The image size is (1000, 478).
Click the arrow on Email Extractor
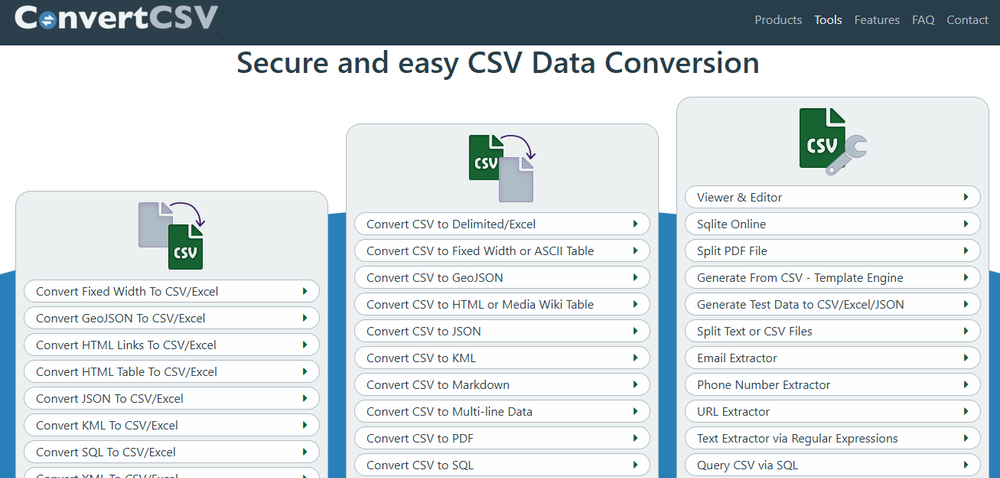pyautogui.click(x=966, y=358)
